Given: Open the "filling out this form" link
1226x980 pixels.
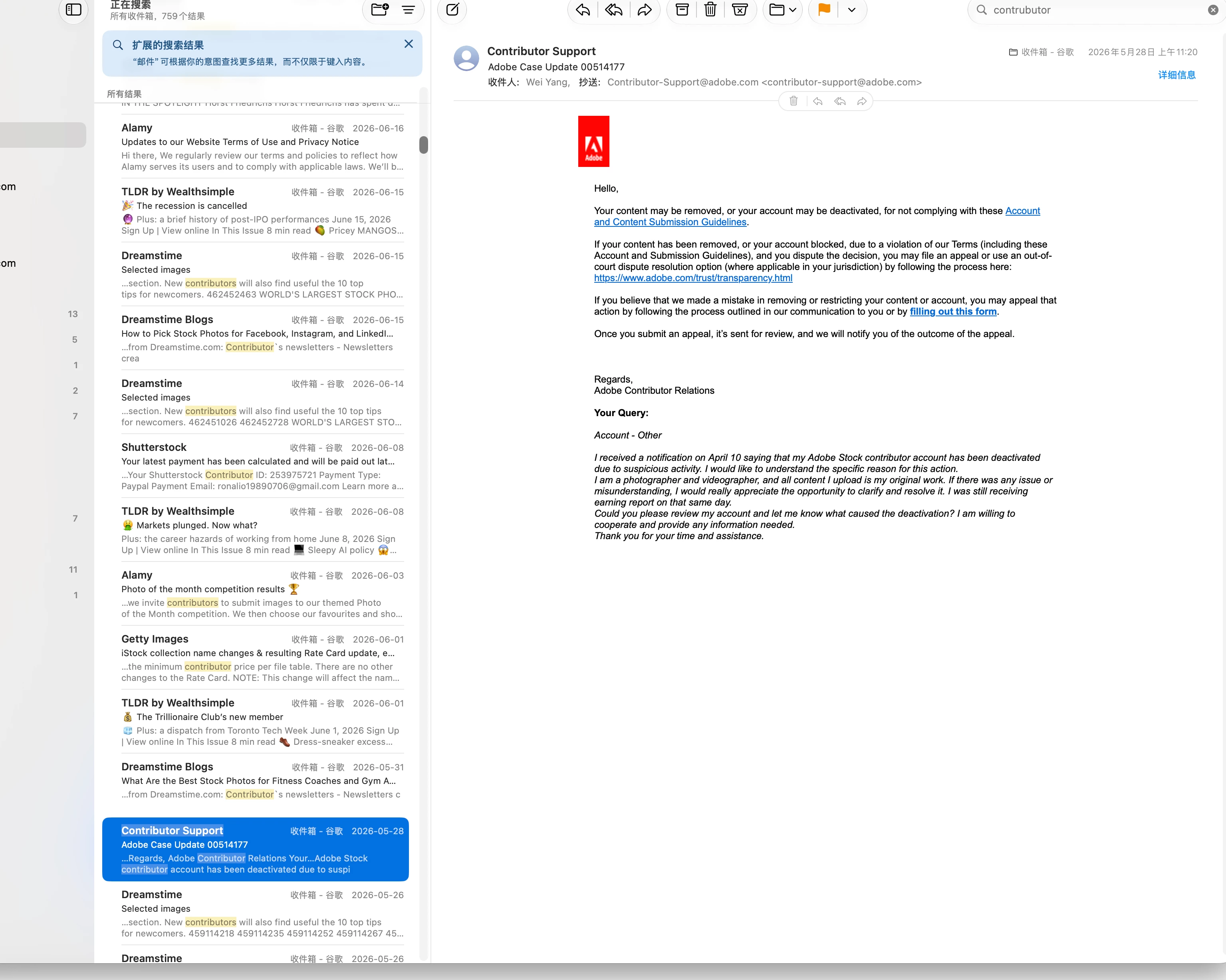Looking at the screenshot, I should click(x=953, y=311).
